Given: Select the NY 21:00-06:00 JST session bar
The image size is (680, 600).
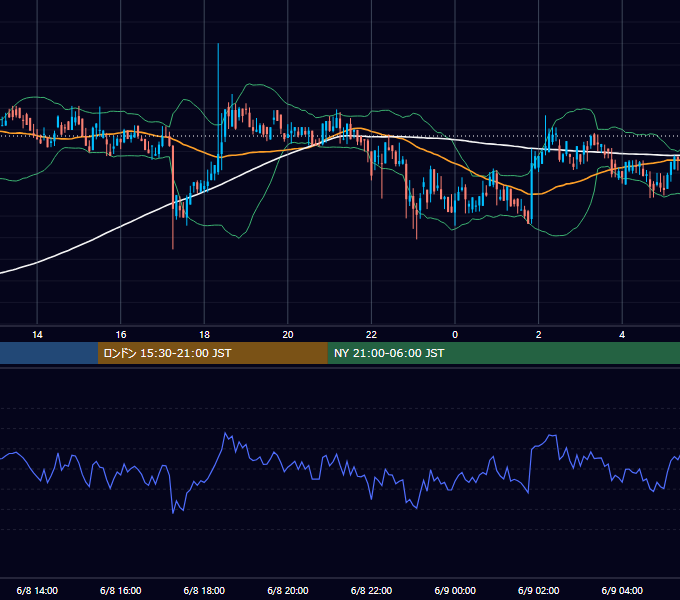Looking at the screenshot, I should pyautogui.click(x=503, y=353).
